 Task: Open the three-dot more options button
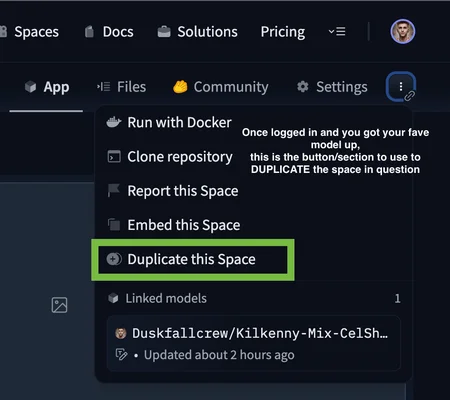click(401, 87)
